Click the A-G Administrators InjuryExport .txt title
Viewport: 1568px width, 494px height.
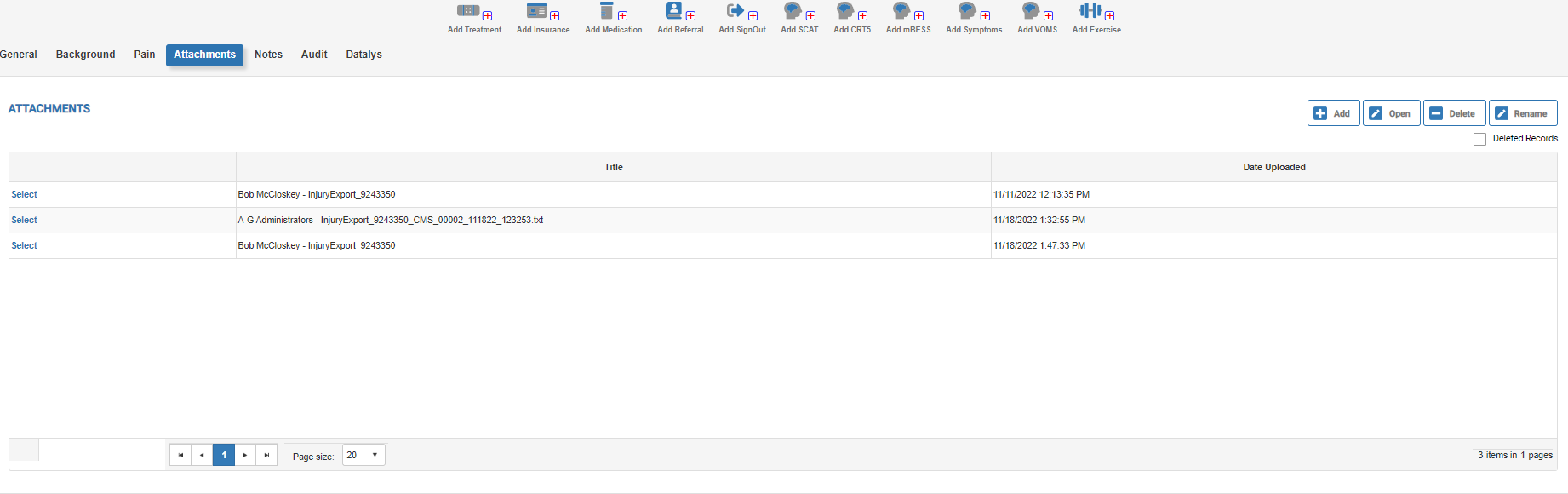[390, 221]
